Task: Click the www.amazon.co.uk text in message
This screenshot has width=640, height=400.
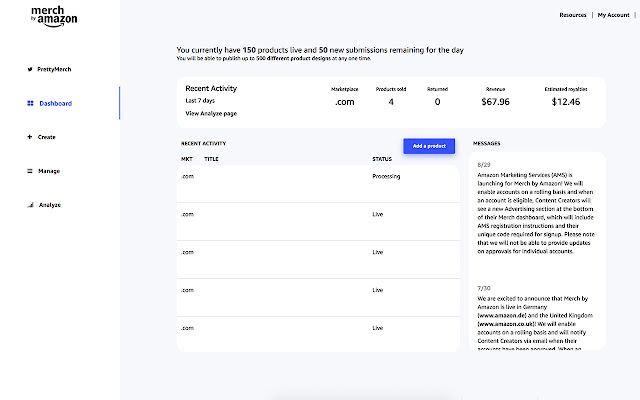Action: (506, 324)
